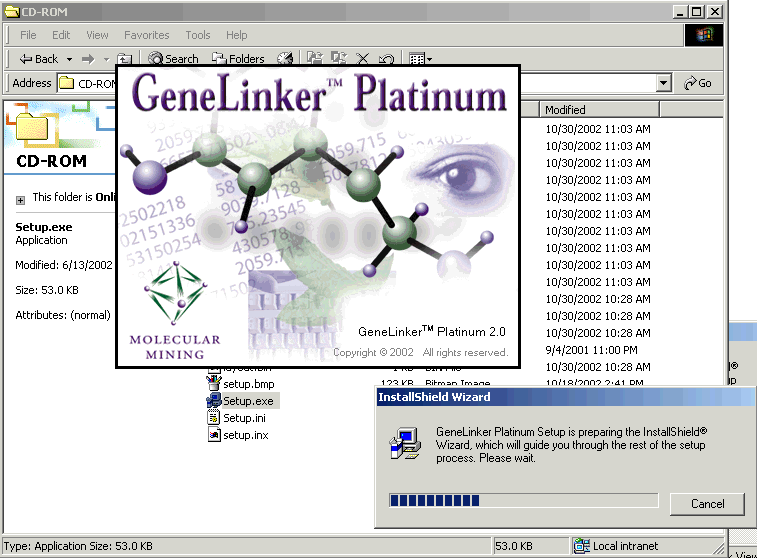The image size is (757, 558).
Task: Click the setup.inx file icon
Action: tap(214, 434)
